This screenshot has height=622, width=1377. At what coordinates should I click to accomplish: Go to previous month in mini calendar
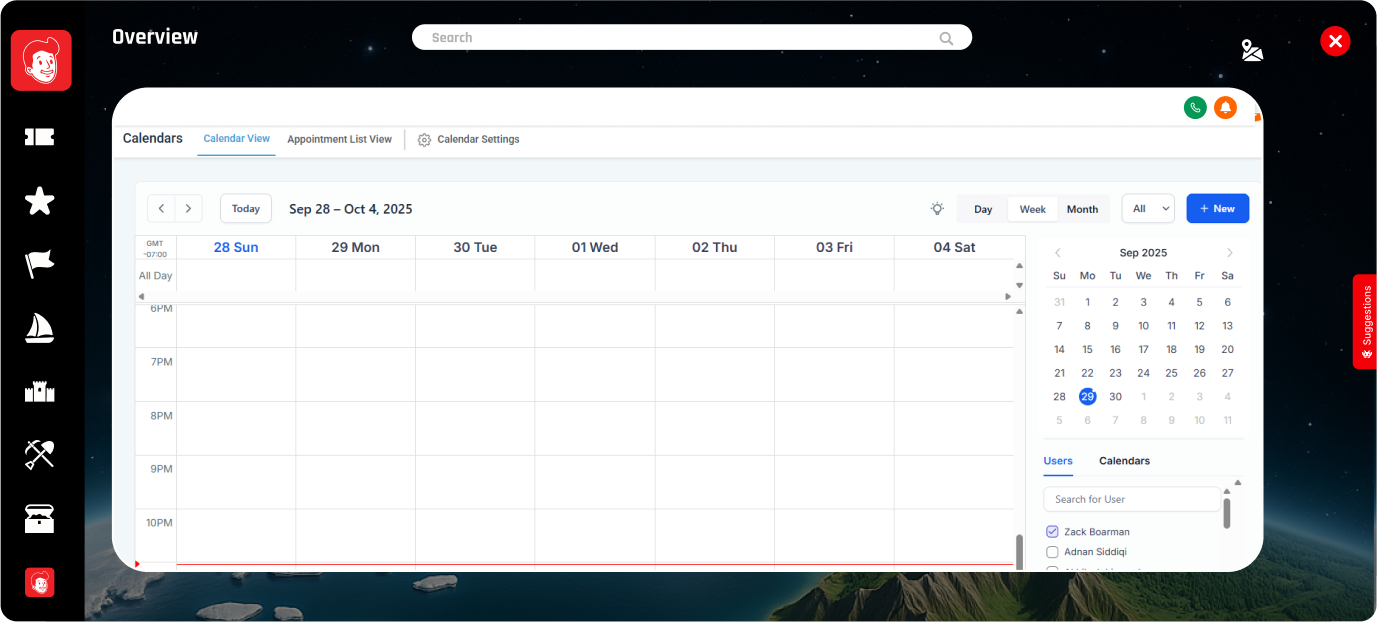(x=1059, y=253)
